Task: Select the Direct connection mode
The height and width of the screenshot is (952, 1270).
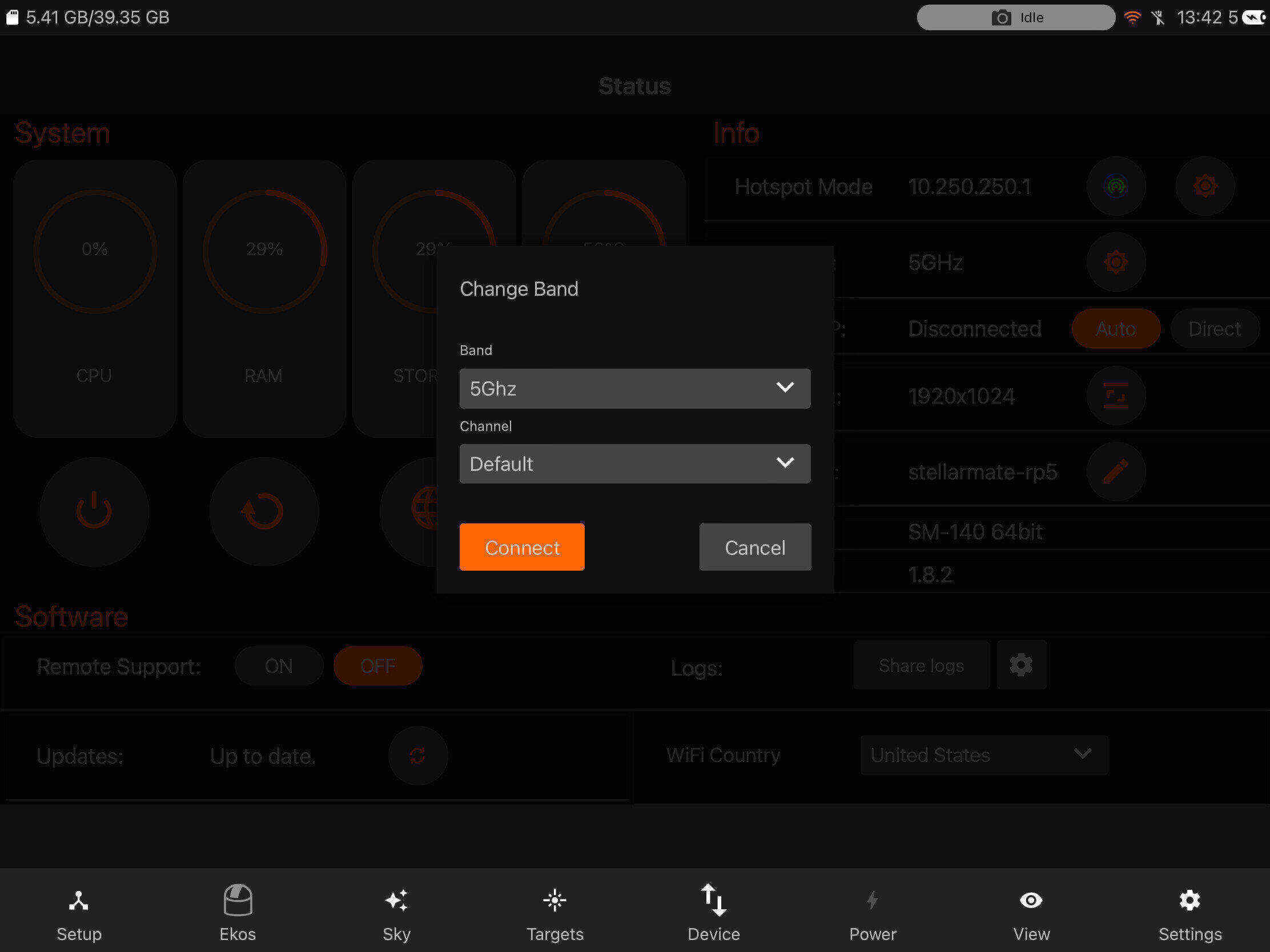Action: pos(1214,329)
